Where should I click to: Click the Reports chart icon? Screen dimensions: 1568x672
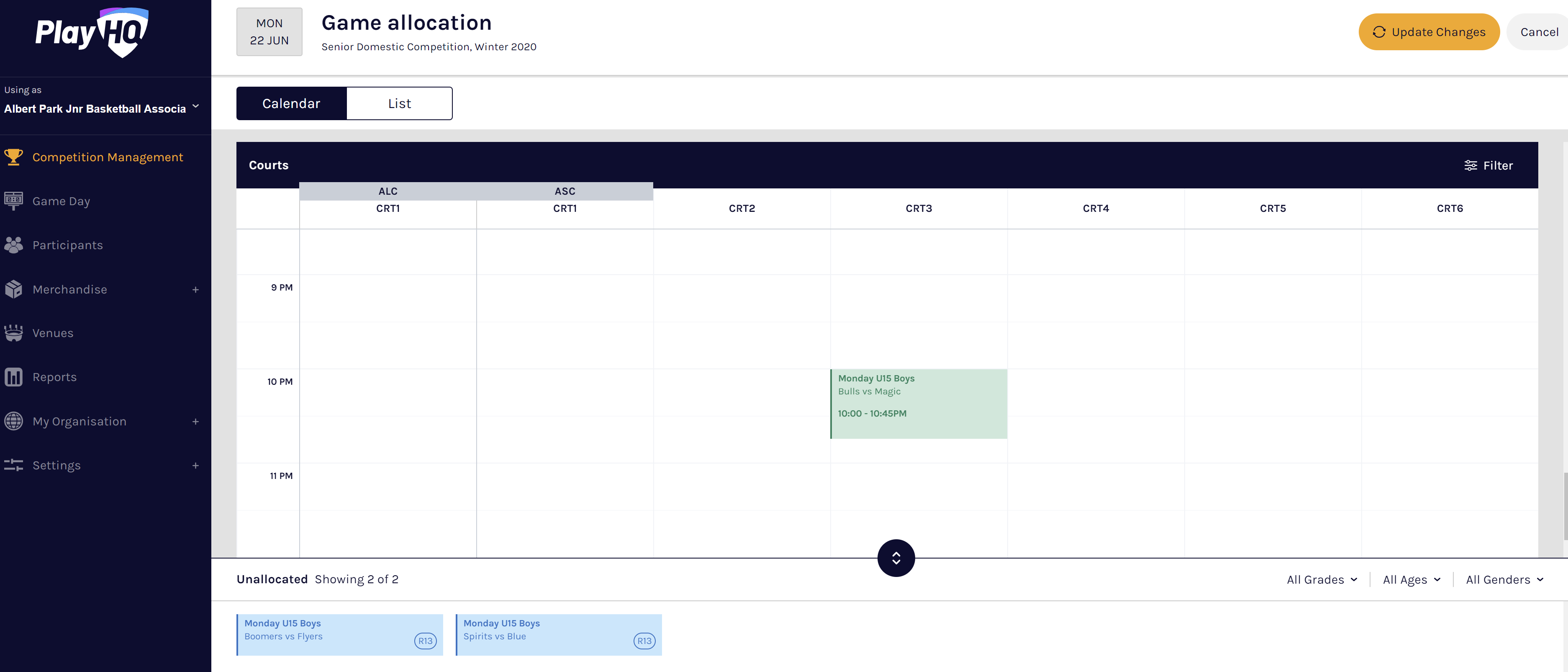[13, 377]
